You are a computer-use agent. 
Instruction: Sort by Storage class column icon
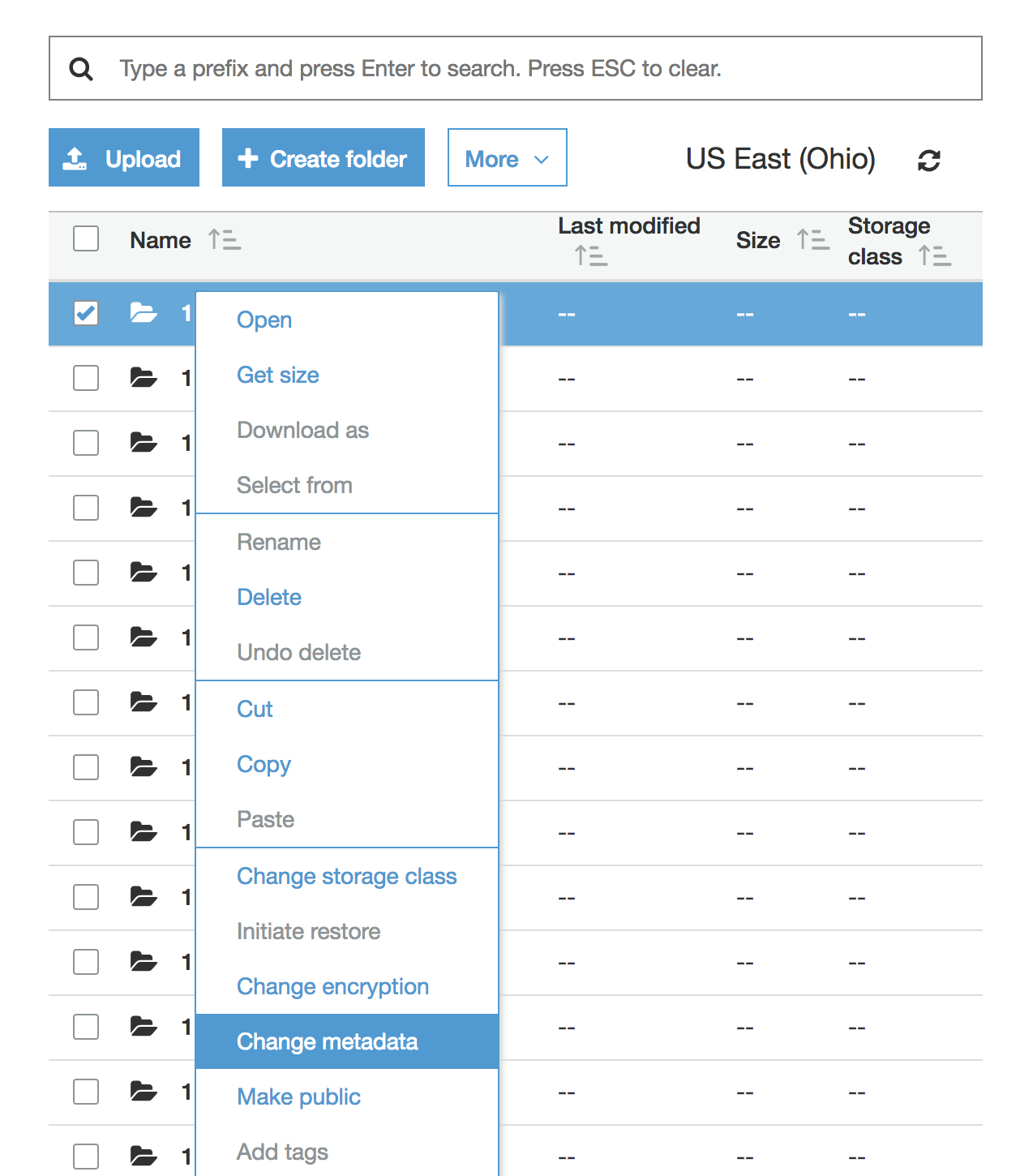click(935, 256)
